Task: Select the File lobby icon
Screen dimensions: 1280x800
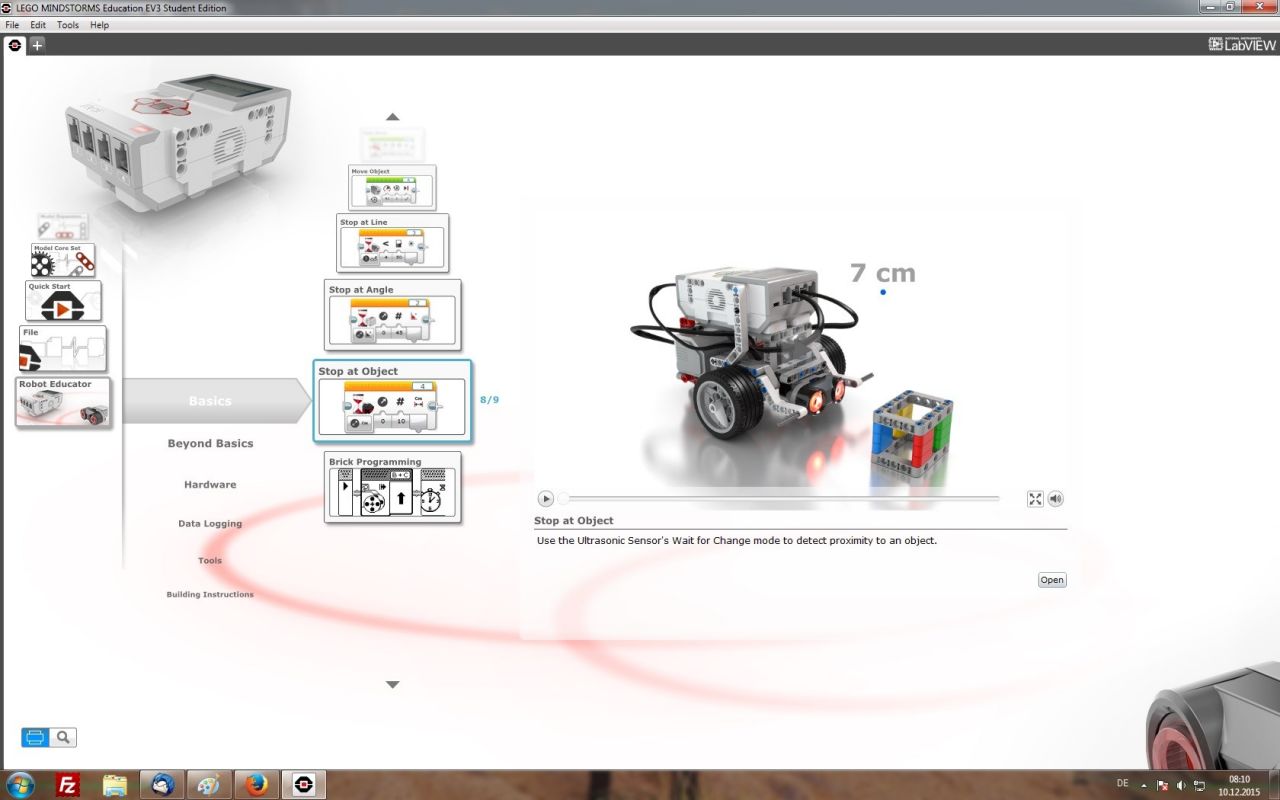Action: tap(62, 349)
